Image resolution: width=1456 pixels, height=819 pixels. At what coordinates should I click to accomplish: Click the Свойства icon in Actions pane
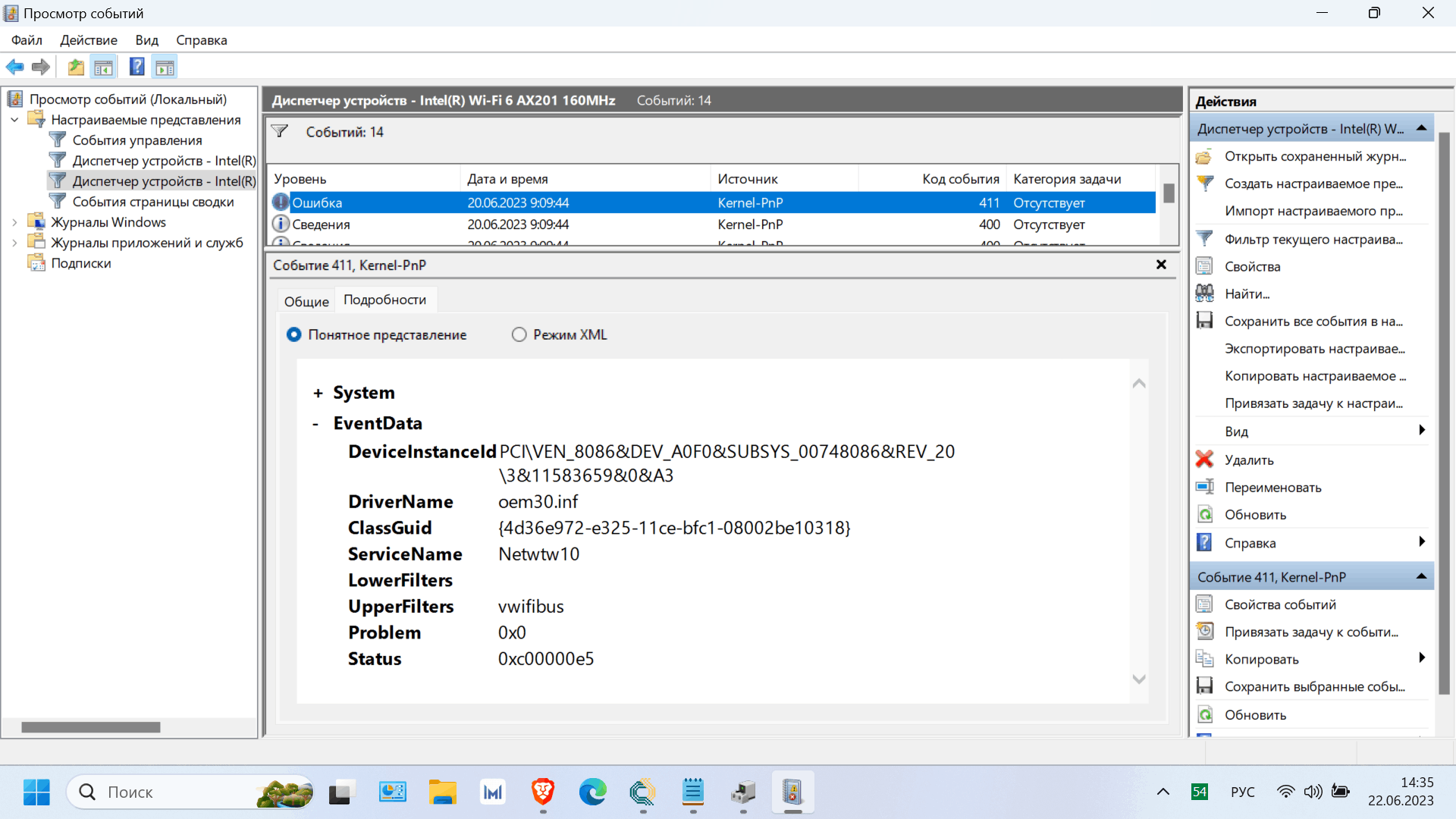[1204, 266]
